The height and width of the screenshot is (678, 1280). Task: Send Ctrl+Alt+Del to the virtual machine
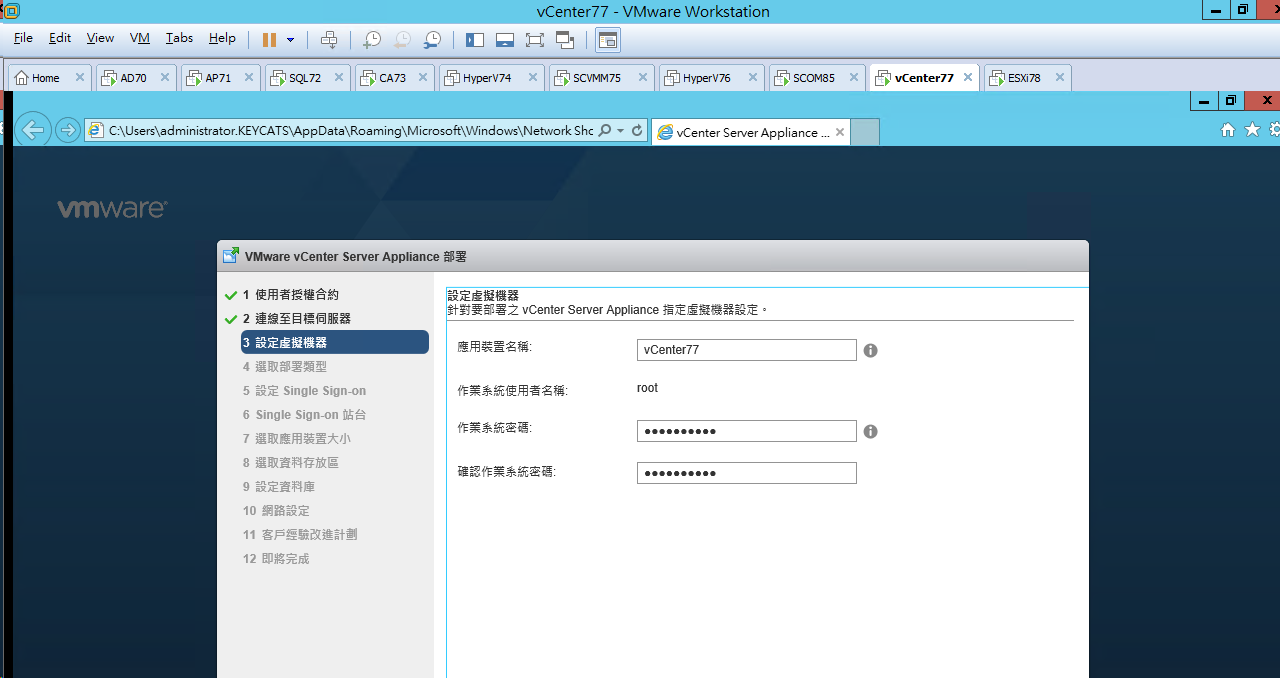[329, 40]
